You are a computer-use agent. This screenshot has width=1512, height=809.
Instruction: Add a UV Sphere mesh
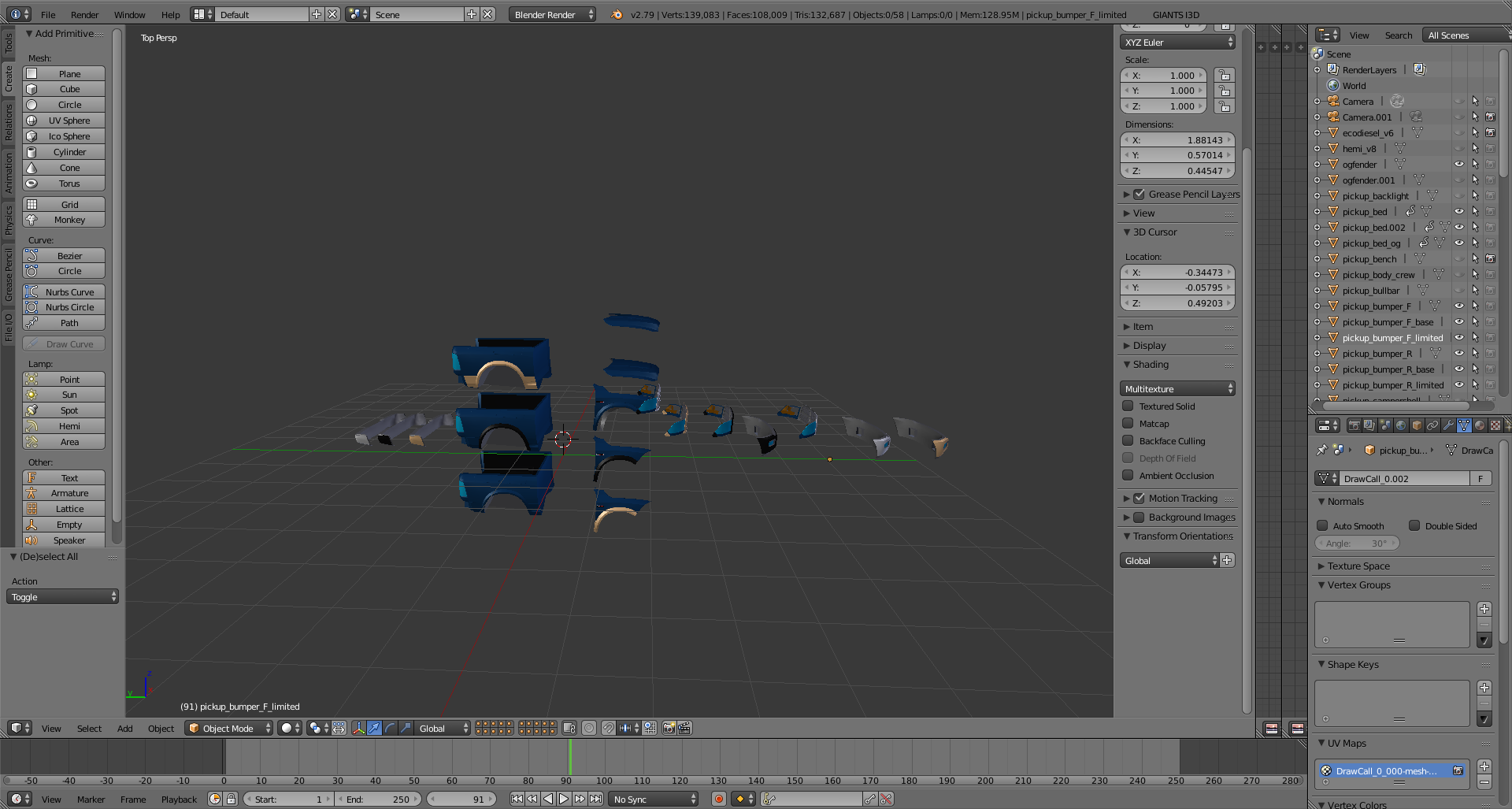(x=64, y=121)
